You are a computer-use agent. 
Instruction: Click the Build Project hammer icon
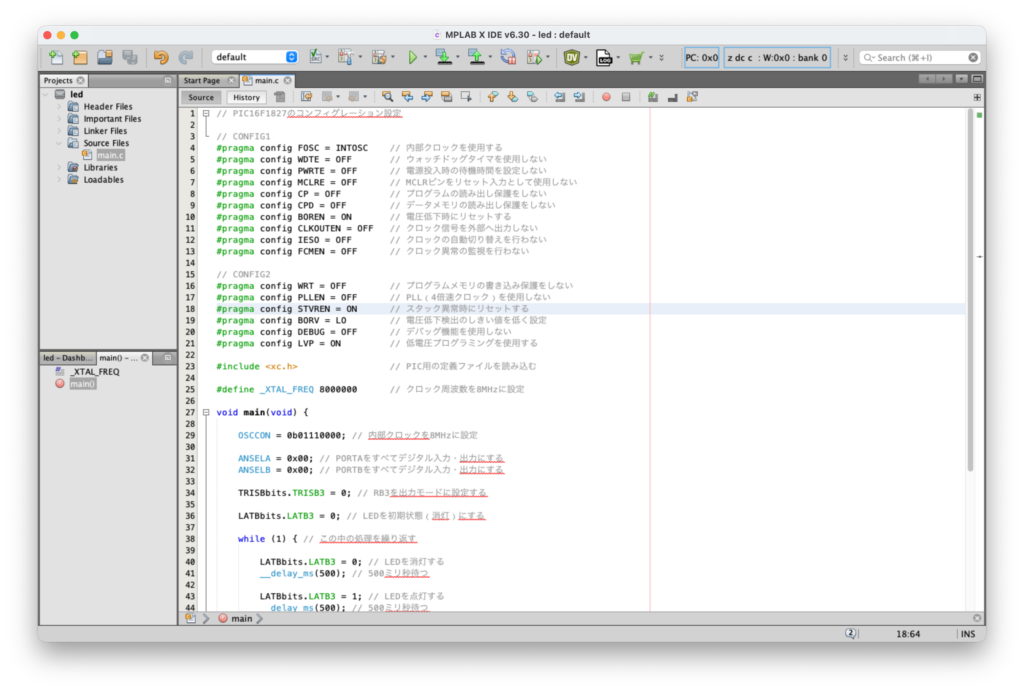coord(345,57)
